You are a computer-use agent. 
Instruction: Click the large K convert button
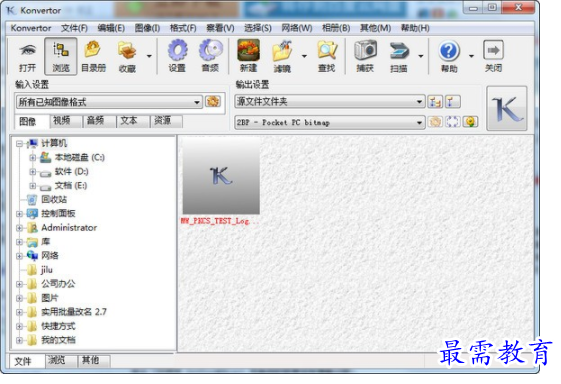(507, 108)
